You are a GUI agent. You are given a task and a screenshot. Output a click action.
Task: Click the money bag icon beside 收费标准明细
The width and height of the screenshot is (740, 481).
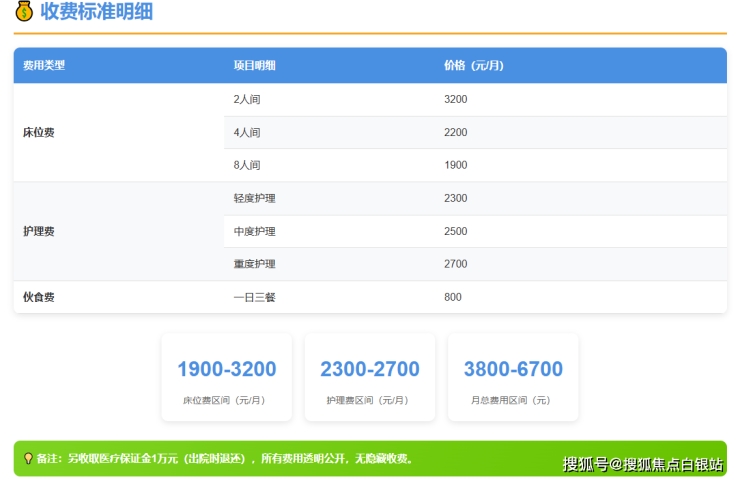click(x=23, y=13)
